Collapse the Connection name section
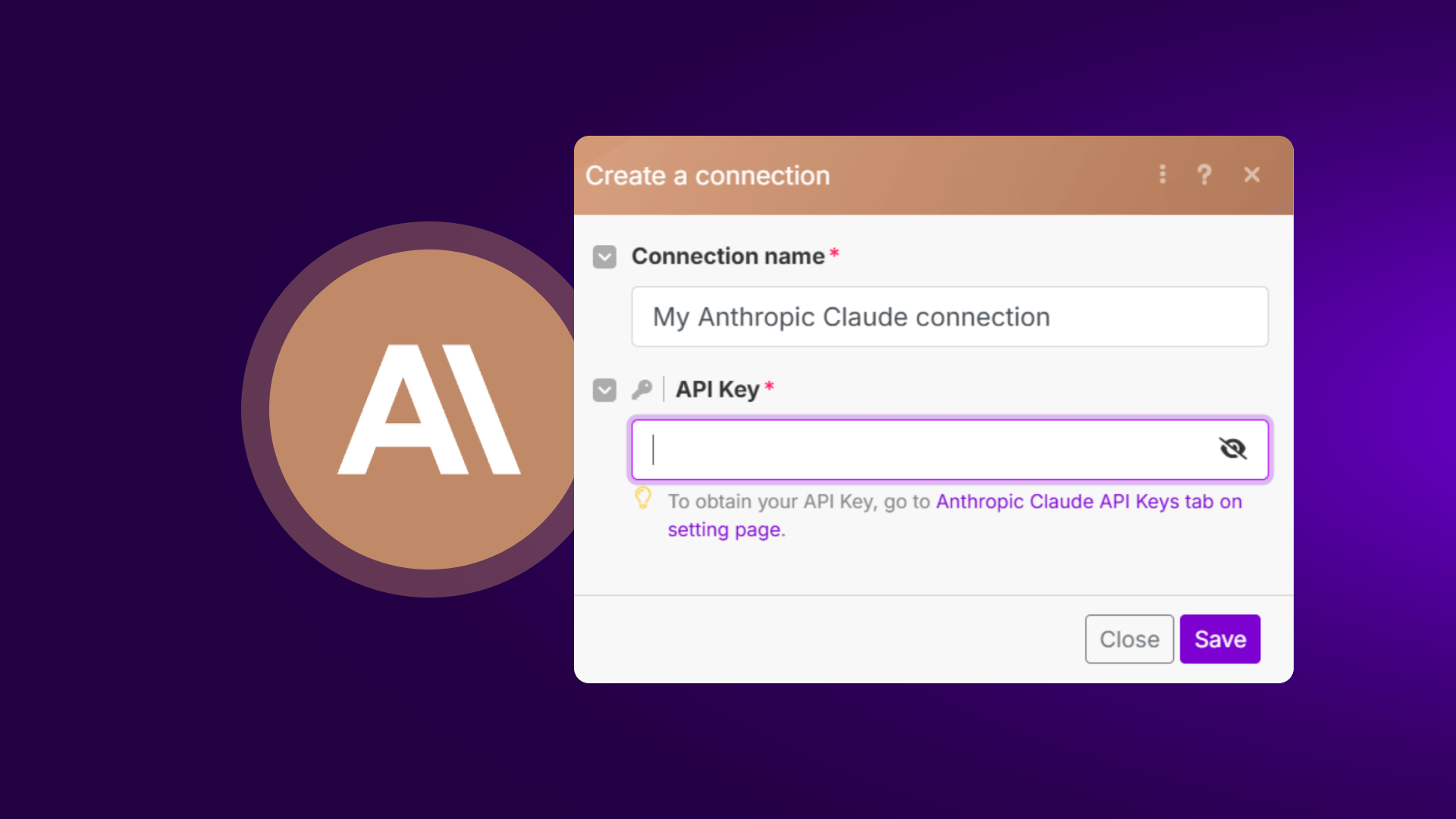Image resolution: width=1456 pixels, height=819 pixels. pos(604,257)
